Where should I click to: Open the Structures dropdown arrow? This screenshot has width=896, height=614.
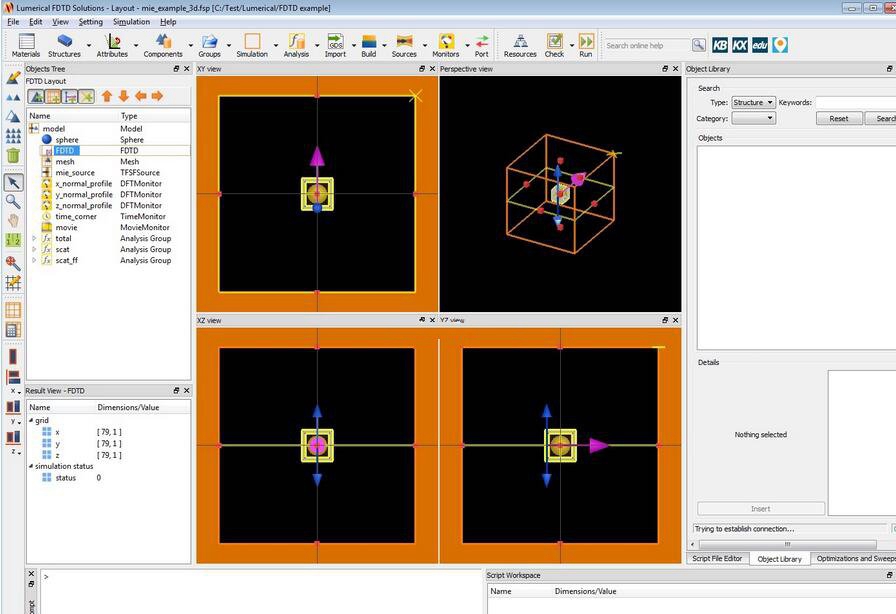point(89,45)
